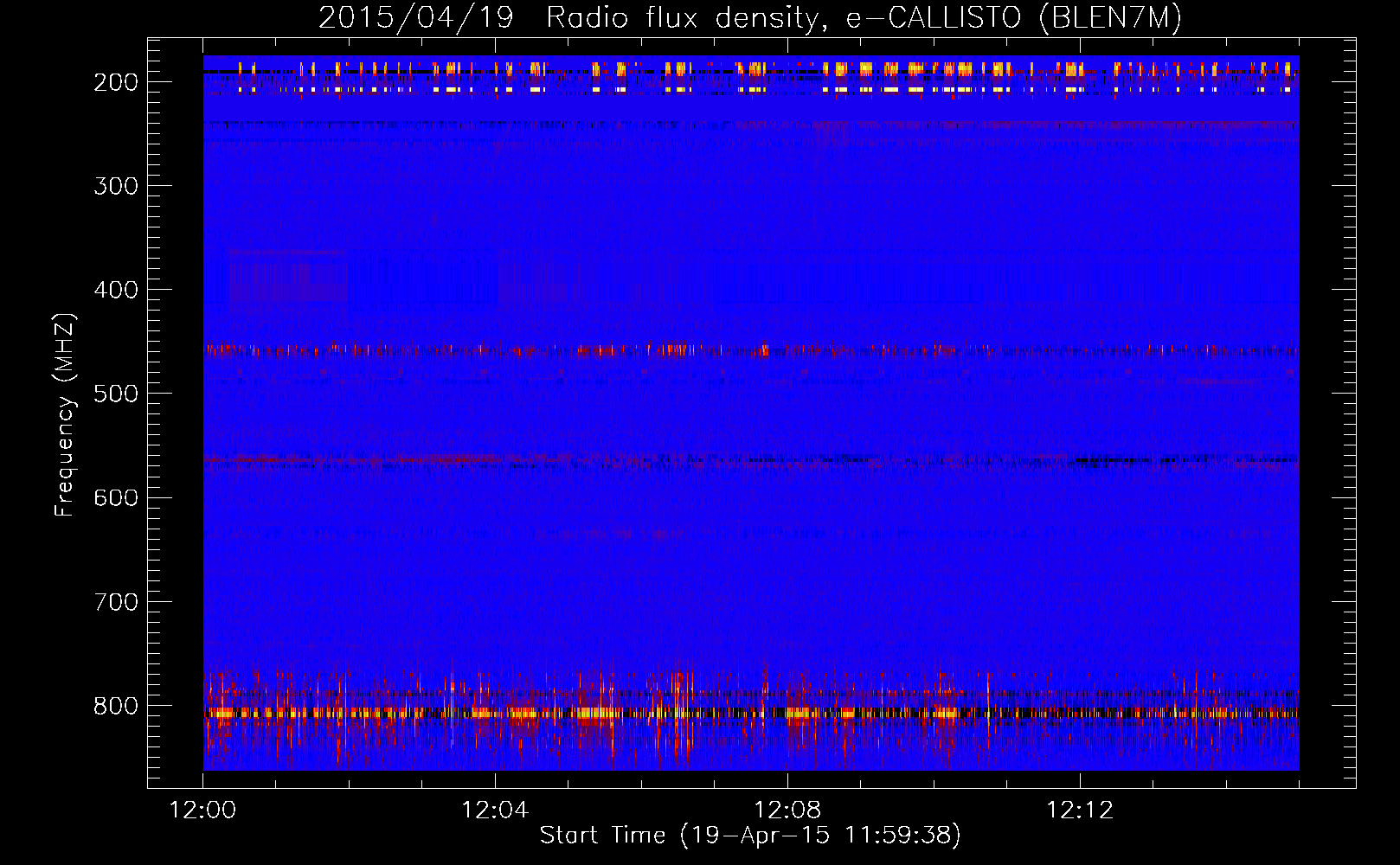Screen dimensions: 1400x865
Task: Click the 600 frequency tick label
Action: pyautogui.click(x=116, y=497)
